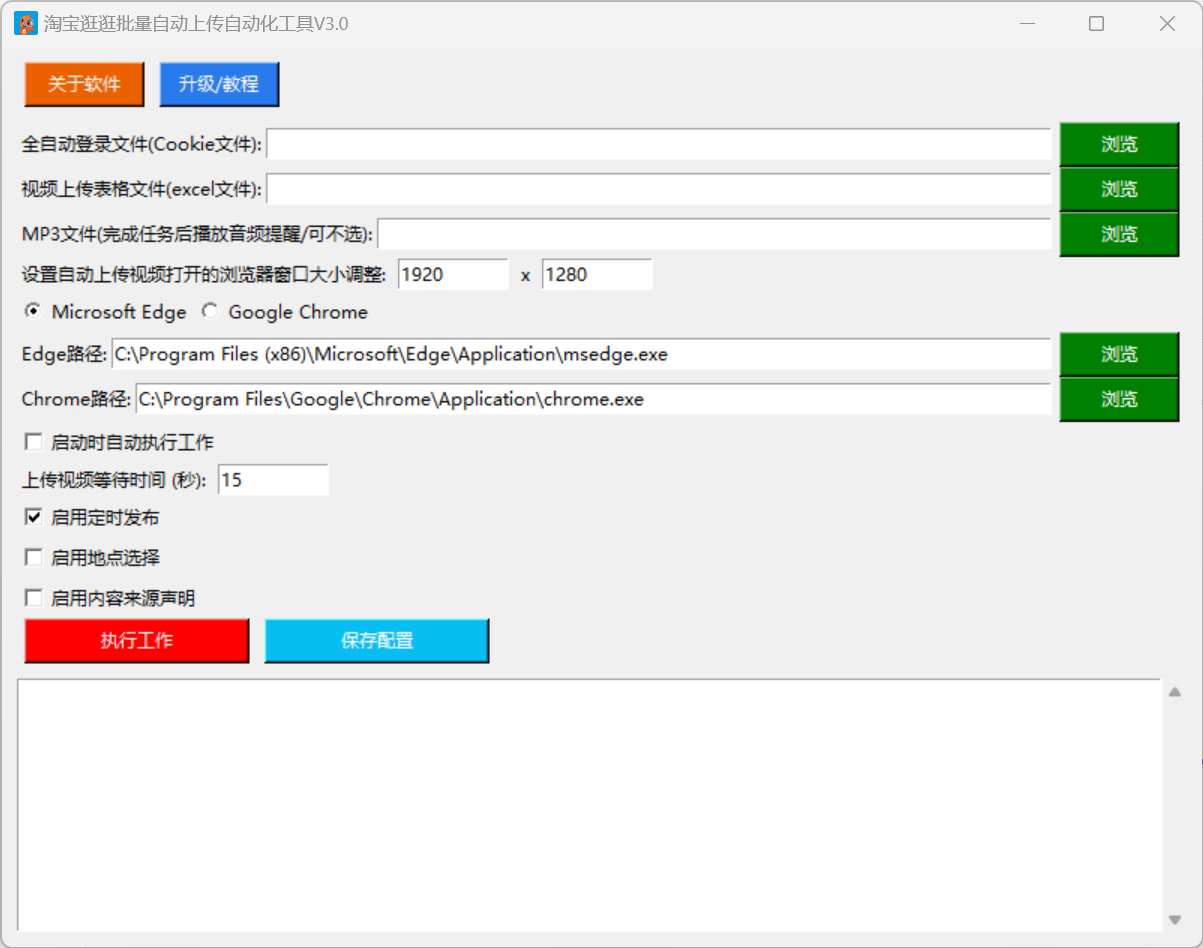The width and height of the screenshot is (1203, 948).
Task: Focus the Cookie文件 path input field
Action: pyautogui.click(x=659, y=144)
